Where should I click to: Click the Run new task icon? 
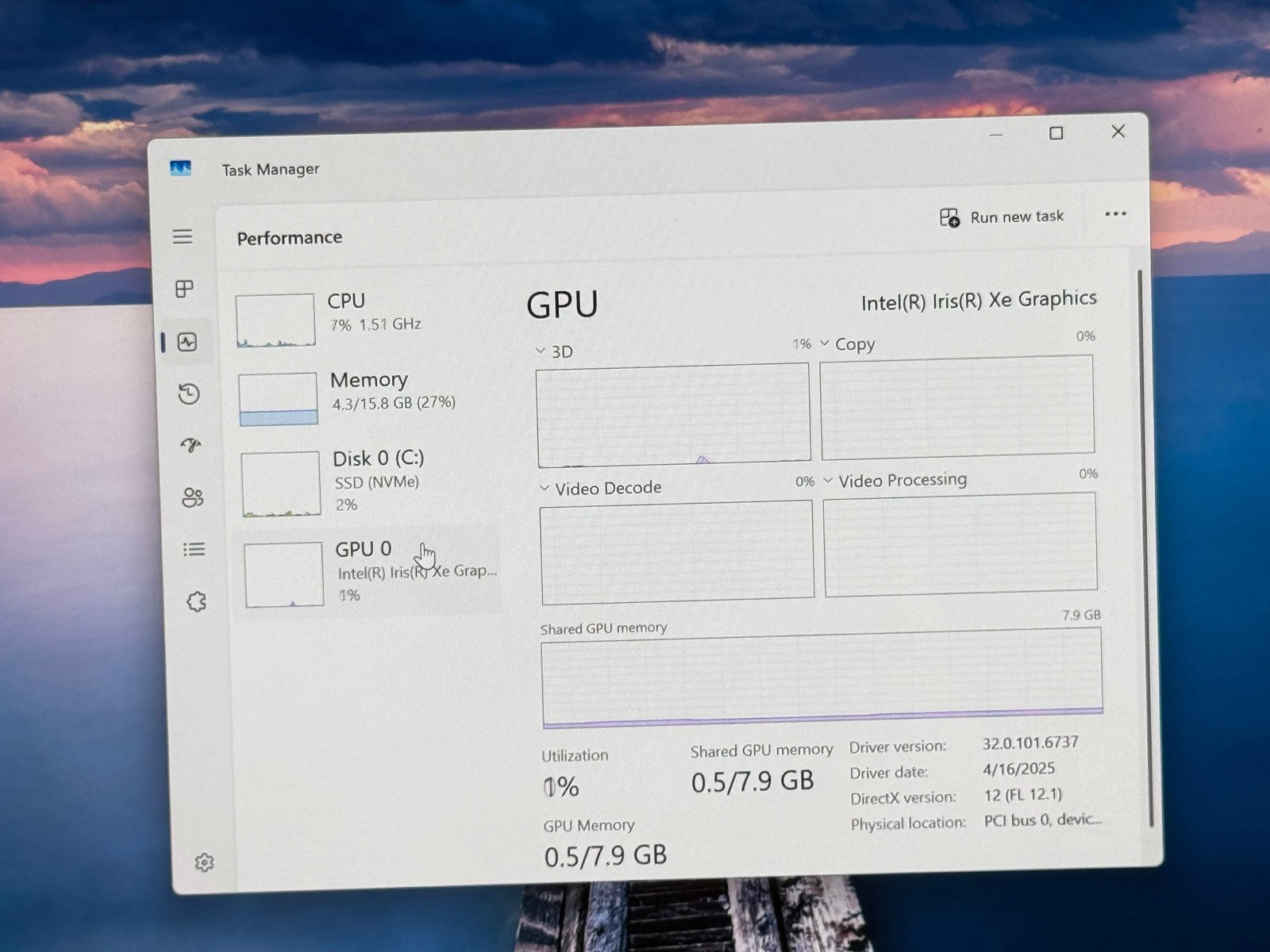pos(949,217)
